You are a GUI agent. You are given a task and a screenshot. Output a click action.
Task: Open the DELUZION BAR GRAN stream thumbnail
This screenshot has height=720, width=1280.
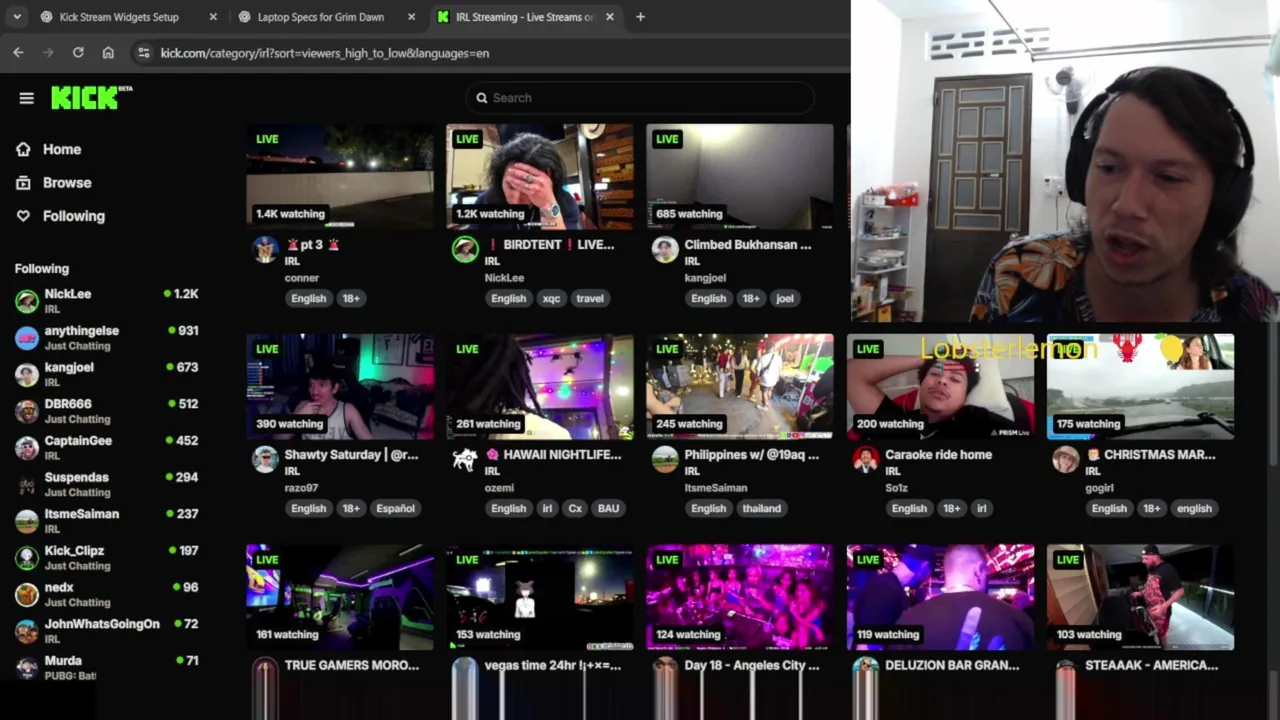[x=940, y=597]
